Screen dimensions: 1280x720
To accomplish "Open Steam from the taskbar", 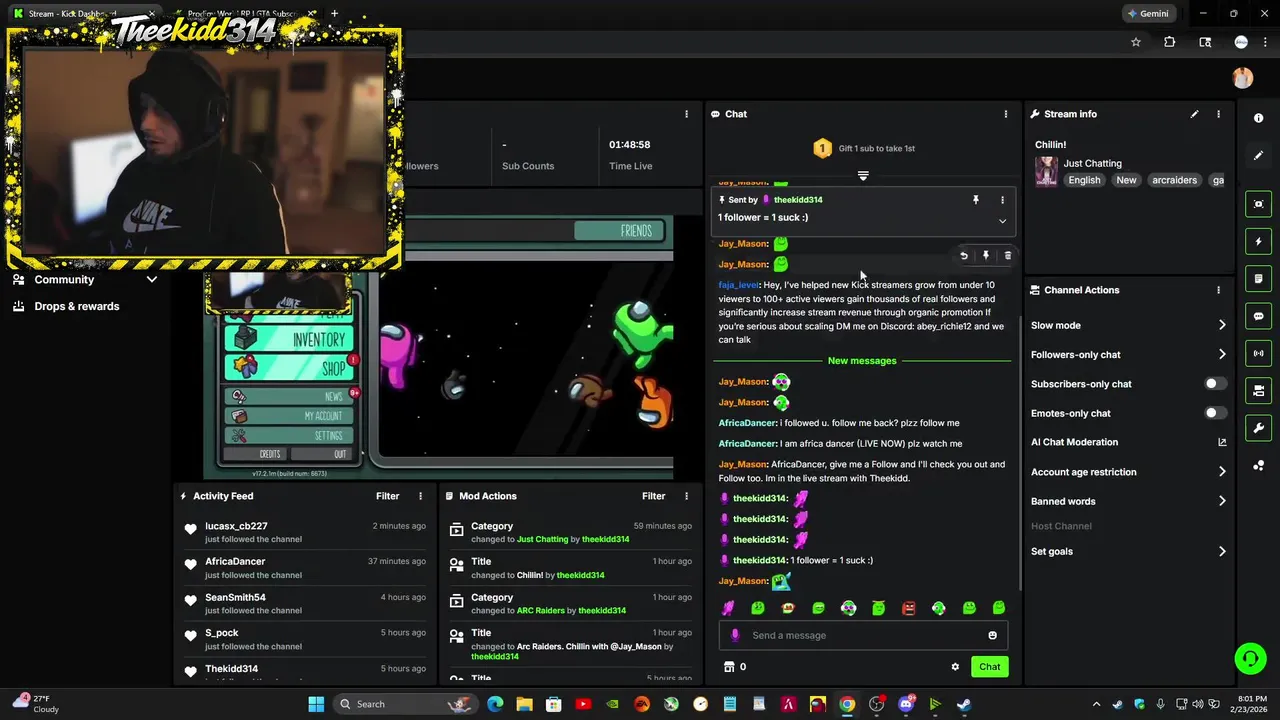I will (964, 704).
